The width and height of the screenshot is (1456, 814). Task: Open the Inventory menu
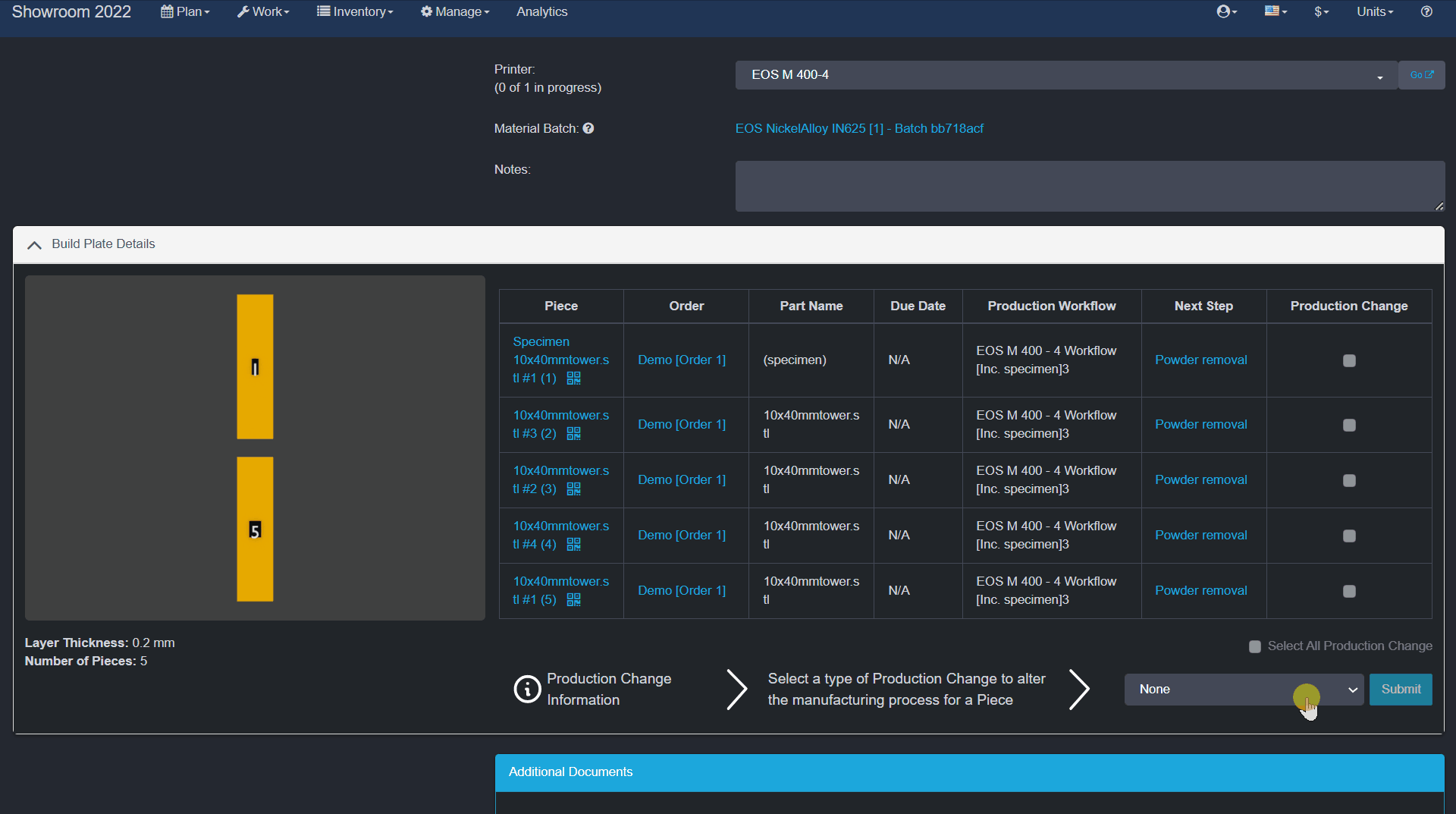click(355, 11)
